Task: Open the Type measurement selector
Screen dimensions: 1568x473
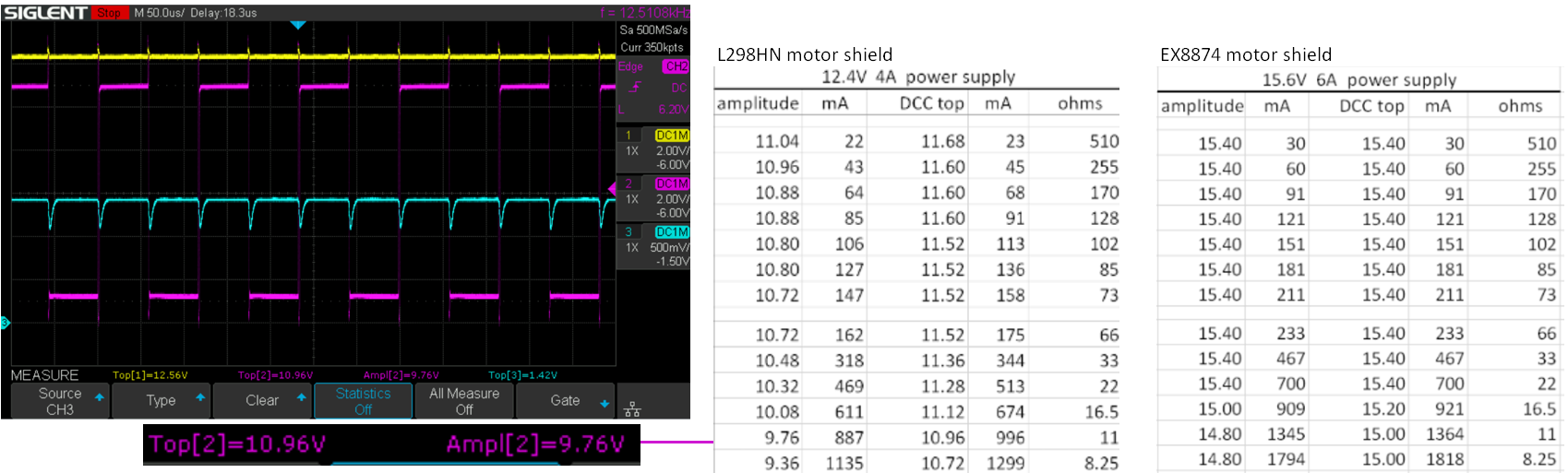Action: (161, 400)
